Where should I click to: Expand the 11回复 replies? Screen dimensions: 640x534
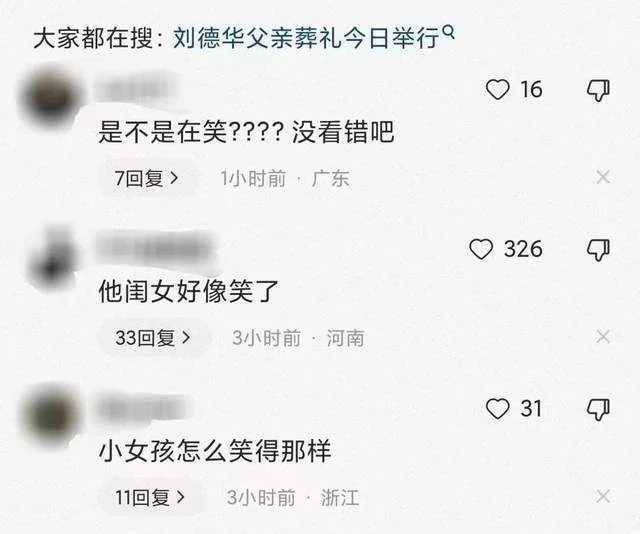pyautogui.click(x=150, y=498)
